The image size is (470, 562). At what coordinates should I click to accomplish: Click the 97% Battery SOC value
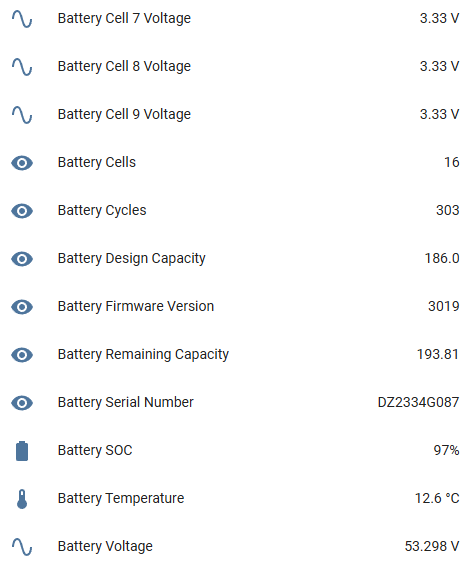(x=446, y=450)
